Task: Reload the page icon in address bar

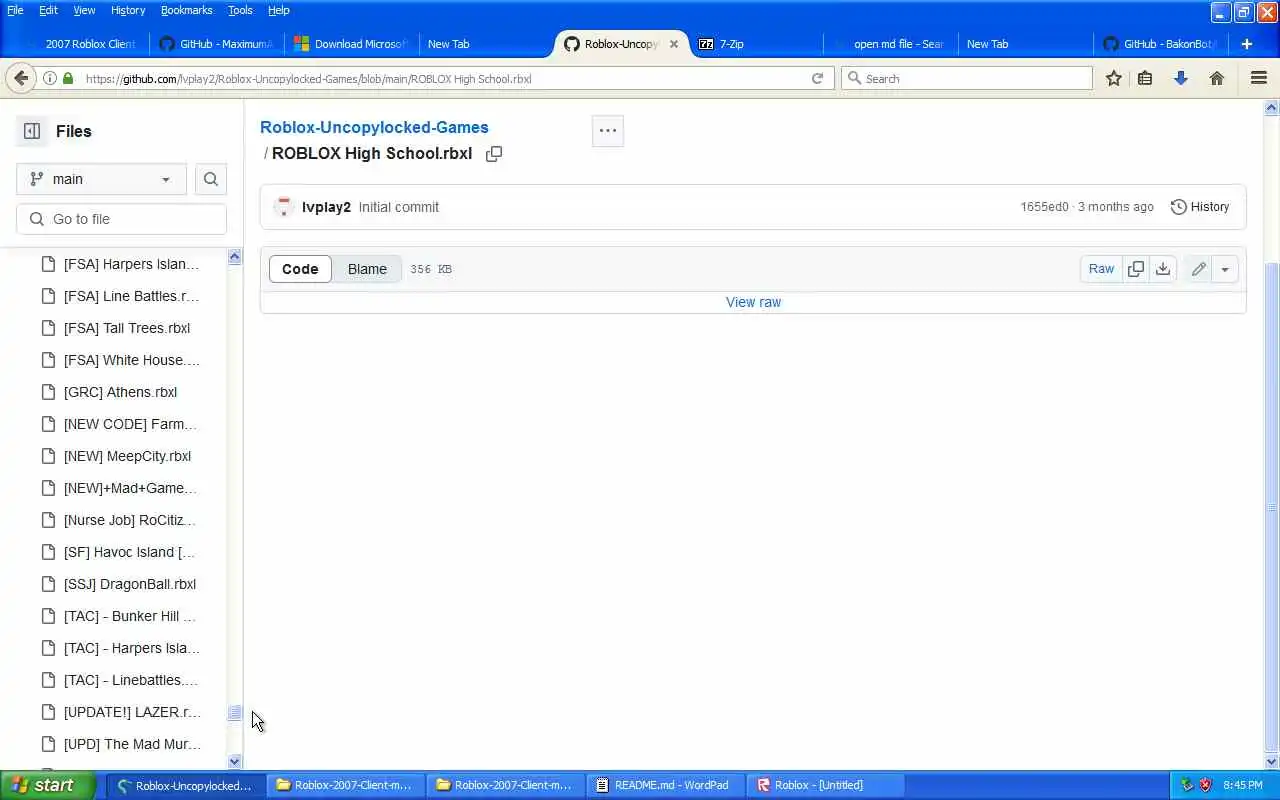Action: coord(817,78)
